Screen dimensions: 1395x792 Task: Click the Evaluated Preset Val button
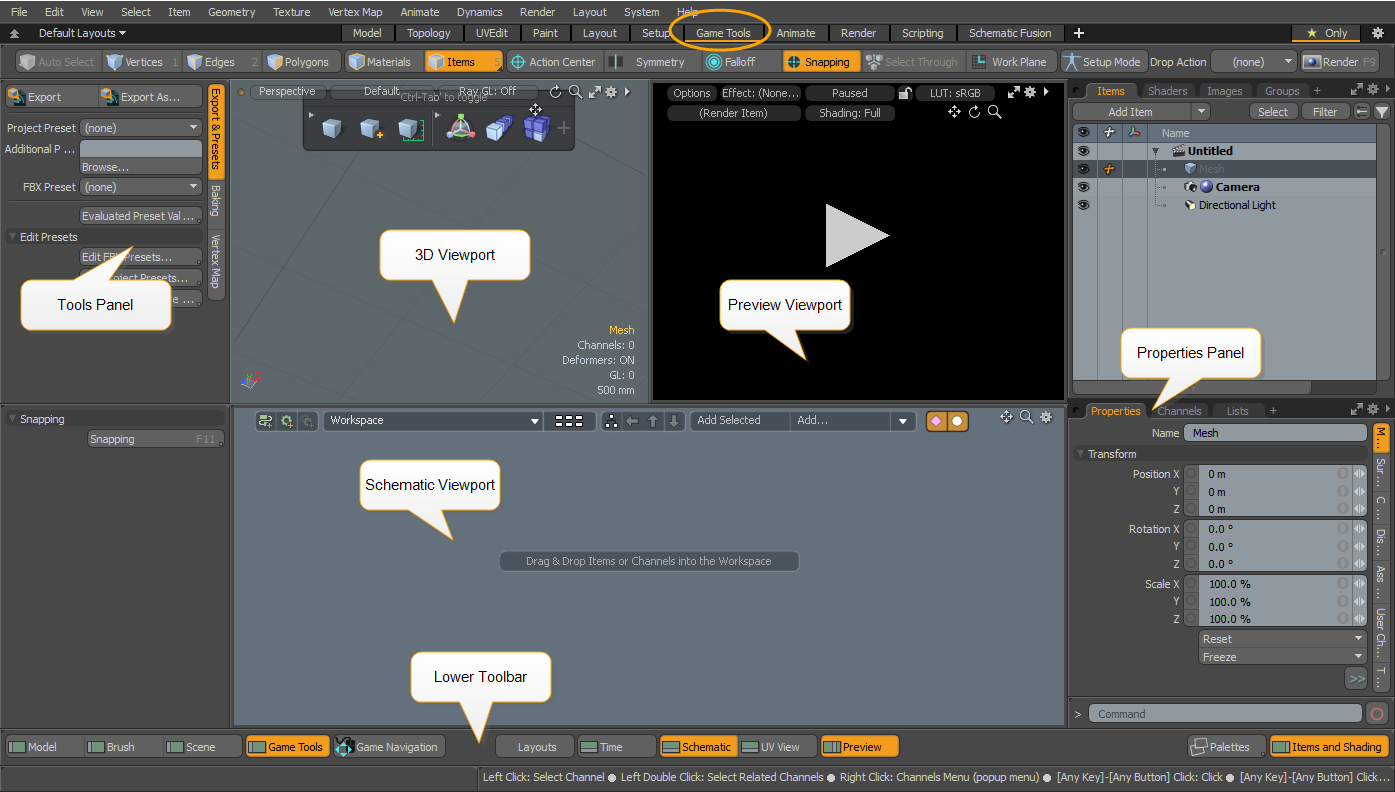coord(141,216)
